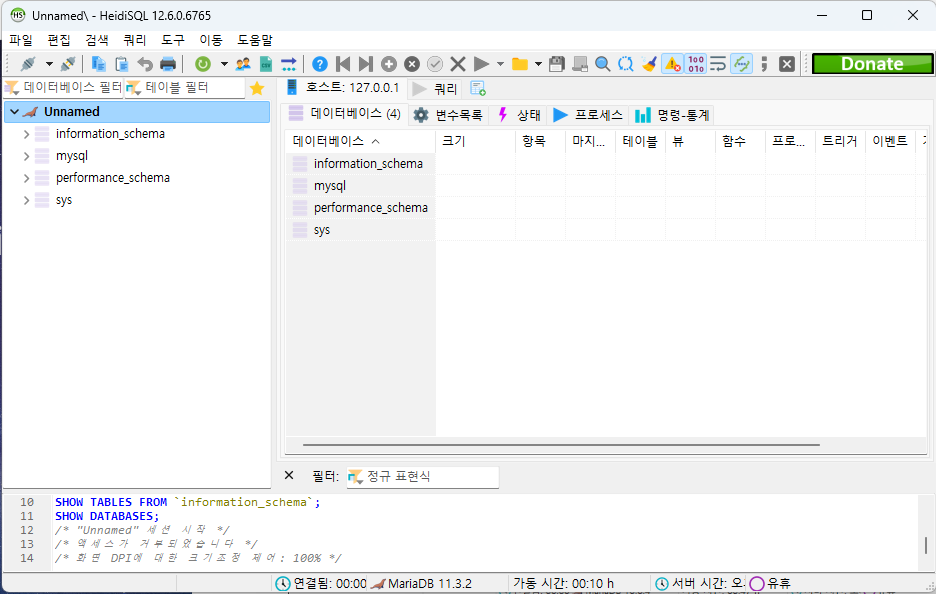Select the 호스트: 127.0.0.1 tab
Screen dimensions: 936x594
click(x=343, y=88)
